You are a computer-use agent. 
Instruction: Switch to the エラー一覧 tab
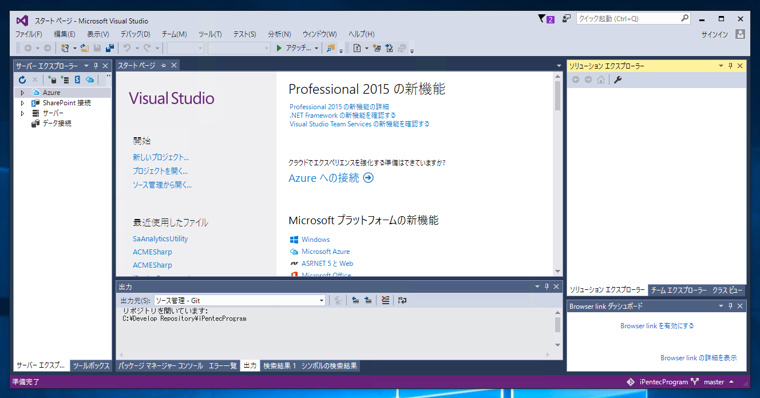click(223, 366)
